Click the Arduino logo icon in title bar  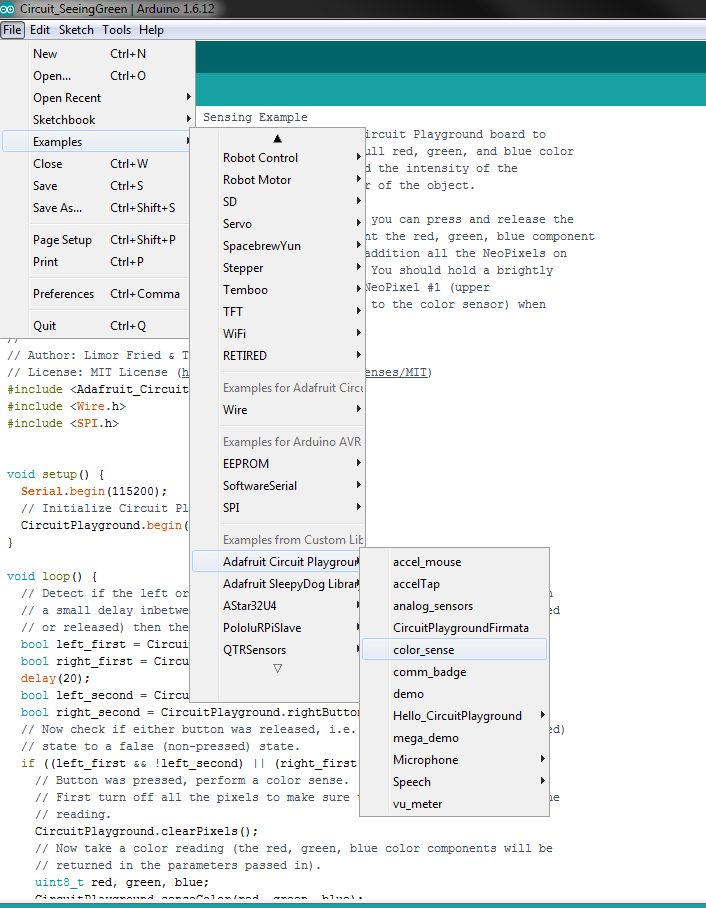coord(8,9)
